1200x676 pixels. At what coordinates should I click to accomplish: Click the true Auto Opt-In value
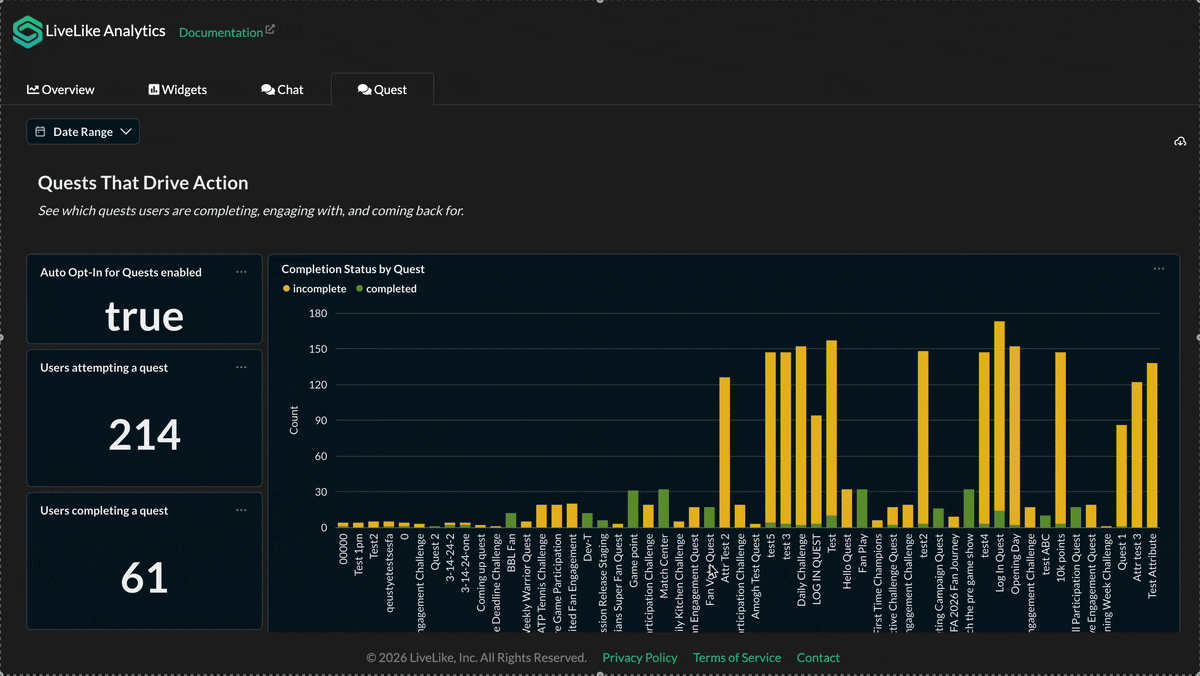[x=145, y=316]
